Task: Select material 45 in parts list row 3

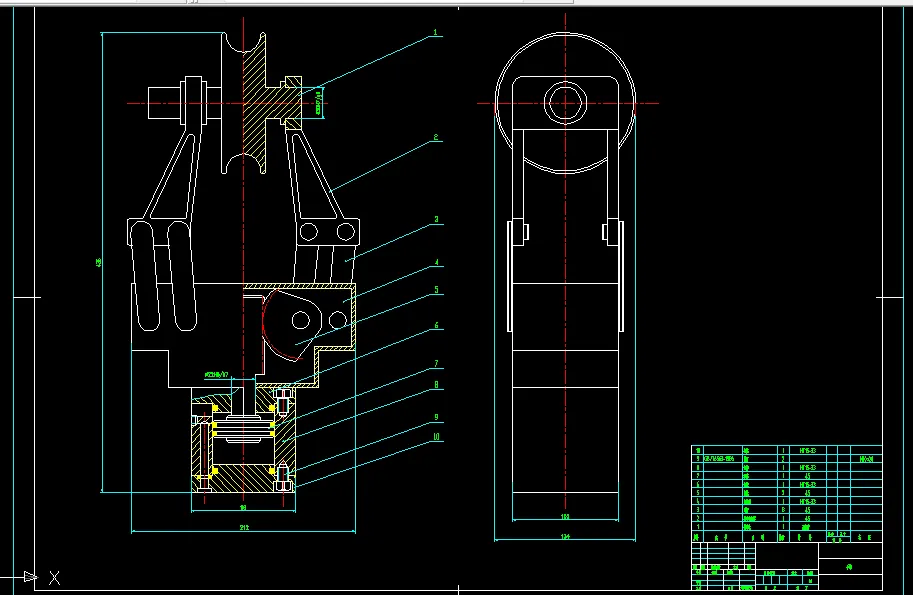Action: point(808,510)
